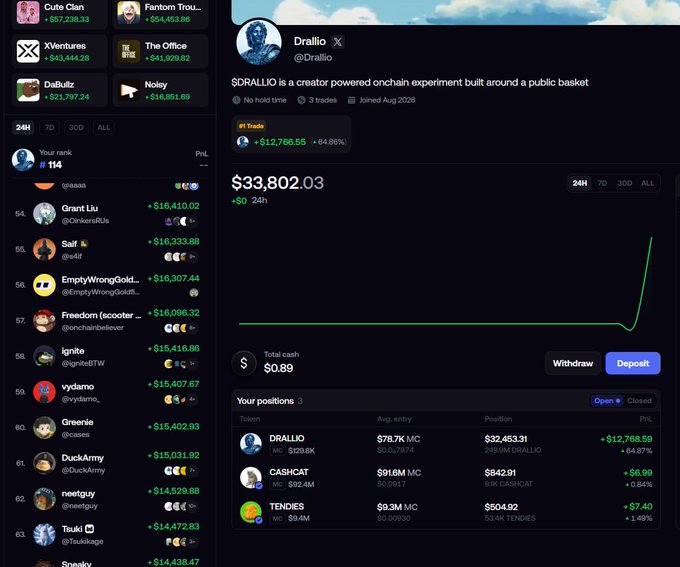Viewport: 680px width, 567px height.
Task: Click Saif's badge icon next to name
Action: click(84, 244)
